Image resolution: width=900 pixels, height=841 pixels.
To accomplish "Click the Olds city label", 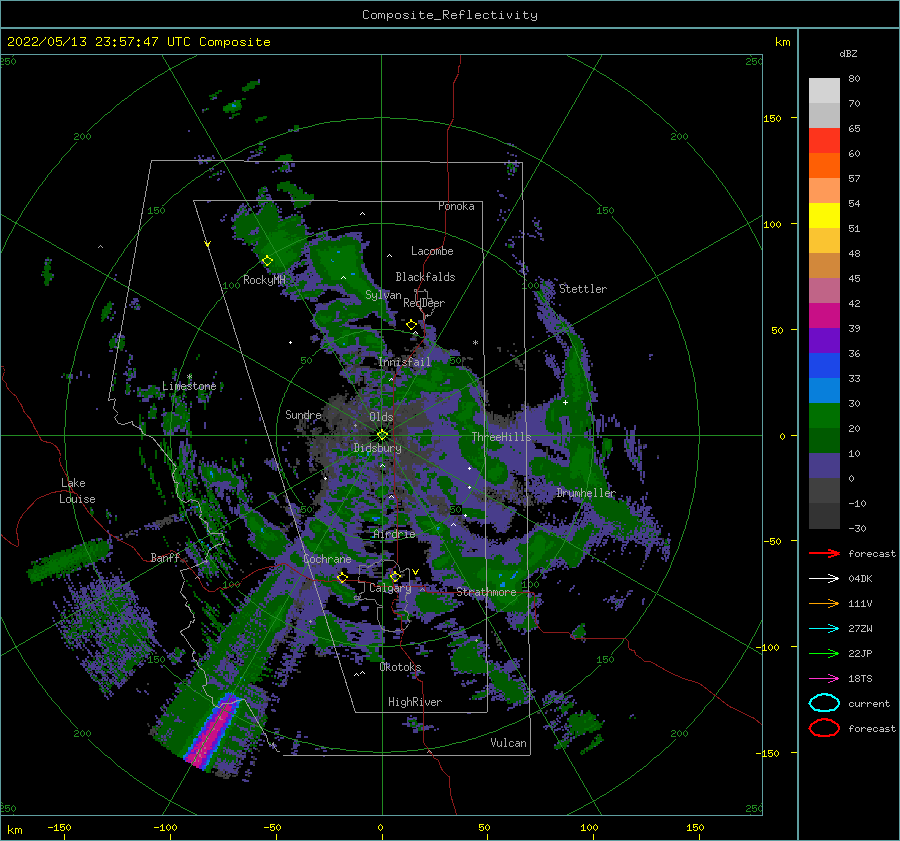I will pos(381,417).
